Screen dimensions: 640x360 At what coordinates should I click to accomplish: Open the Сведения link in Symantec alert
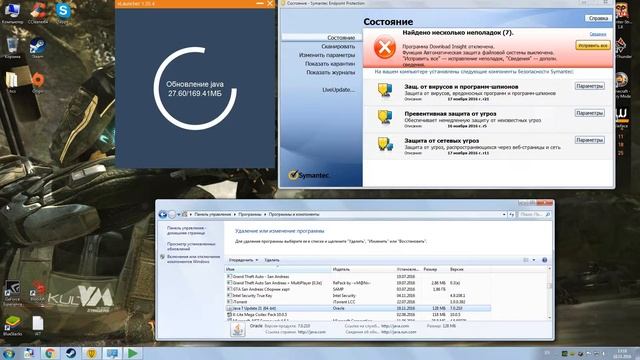[x=598, y=34]
